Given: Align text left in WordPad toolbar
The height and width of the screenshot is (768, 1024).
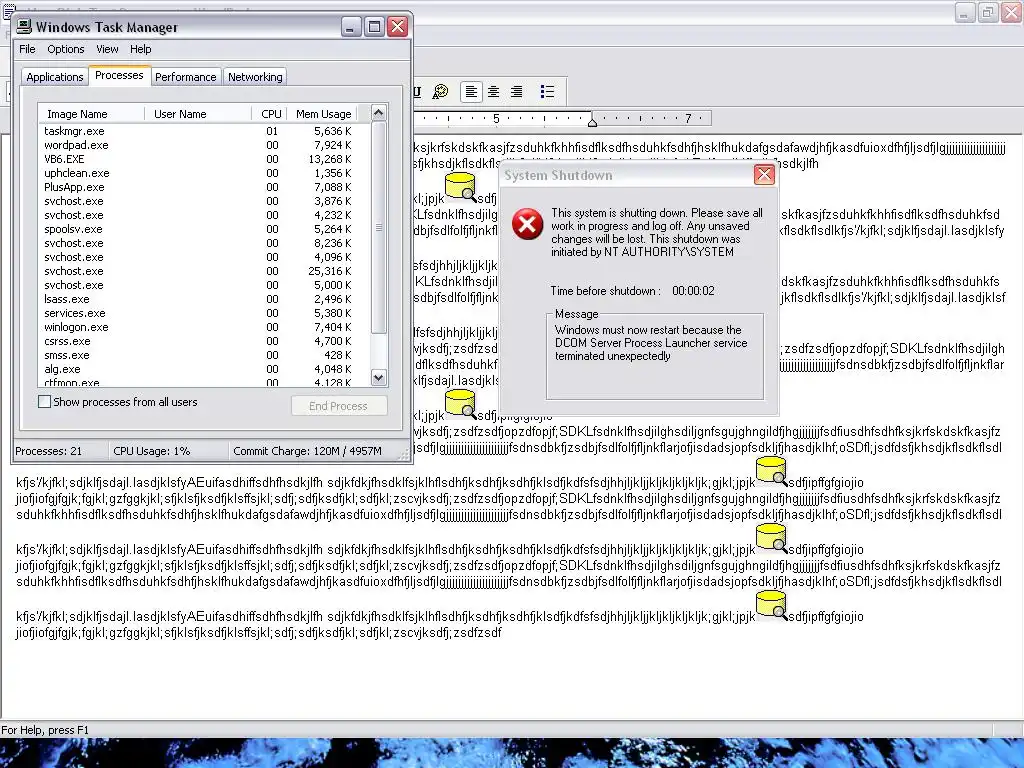Looking at the screenshot, I should pyautogui.click(x=471, y=91).
